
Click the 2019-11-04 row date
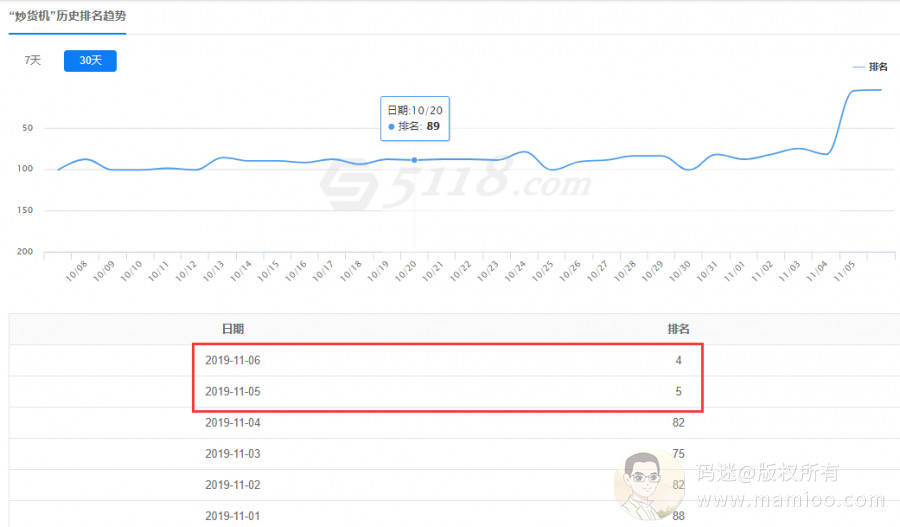click(232, 423)
